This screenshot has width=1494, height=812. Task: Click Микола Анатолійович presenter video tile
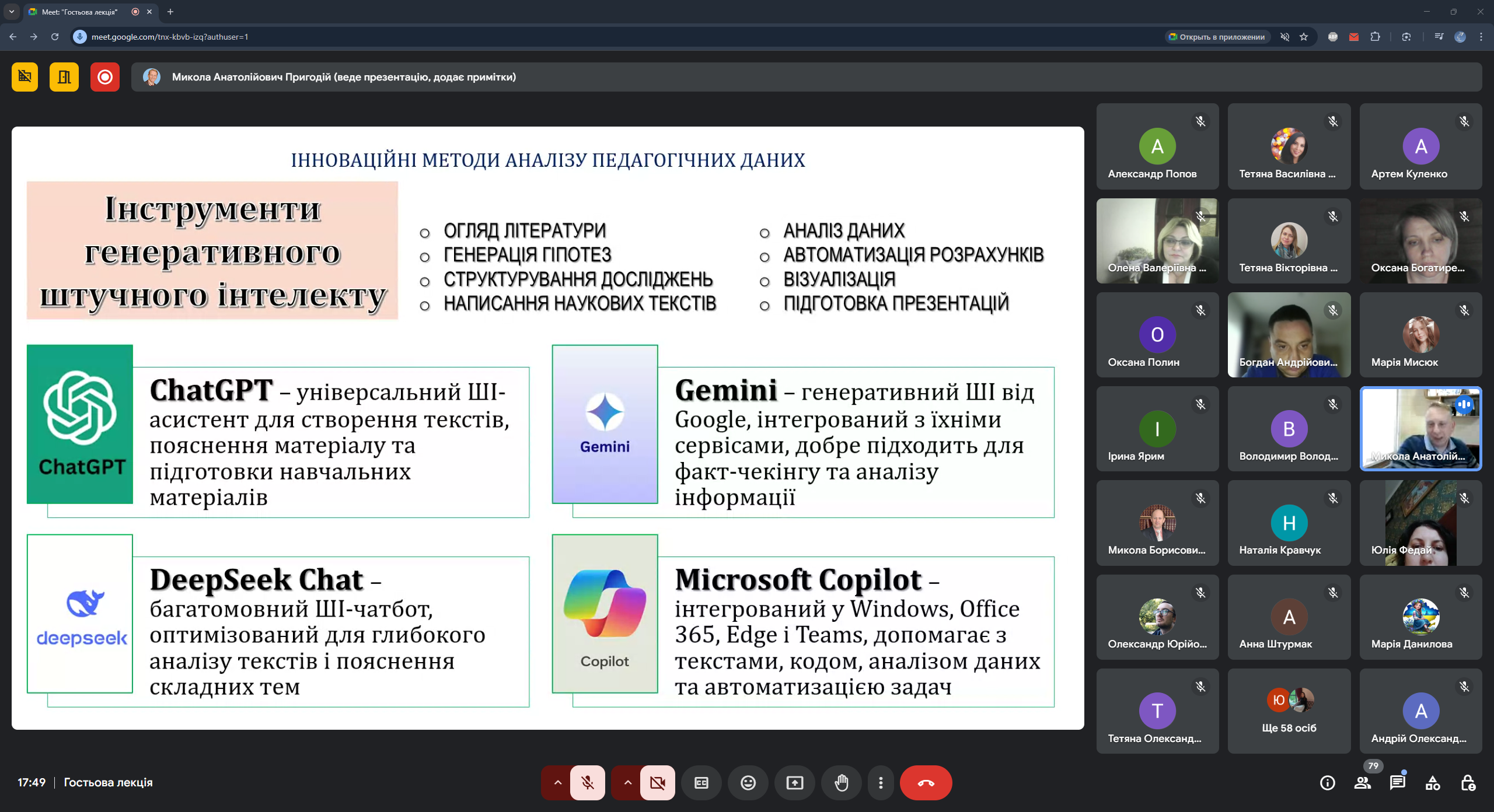tap(1420, 429)
